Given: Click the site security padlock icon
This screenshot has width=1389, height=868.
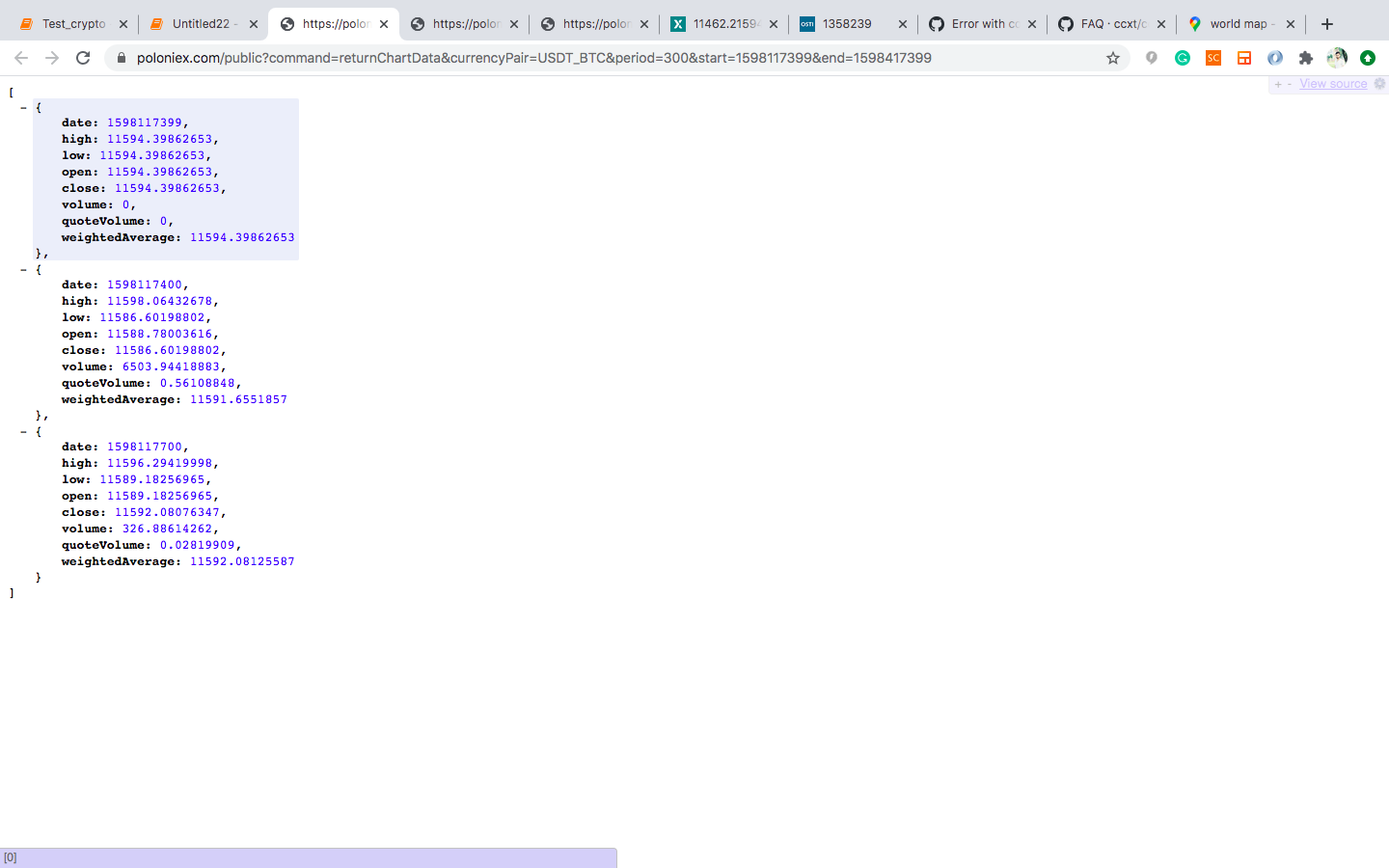Looking at the screenshot, I should tap(122, 58).
